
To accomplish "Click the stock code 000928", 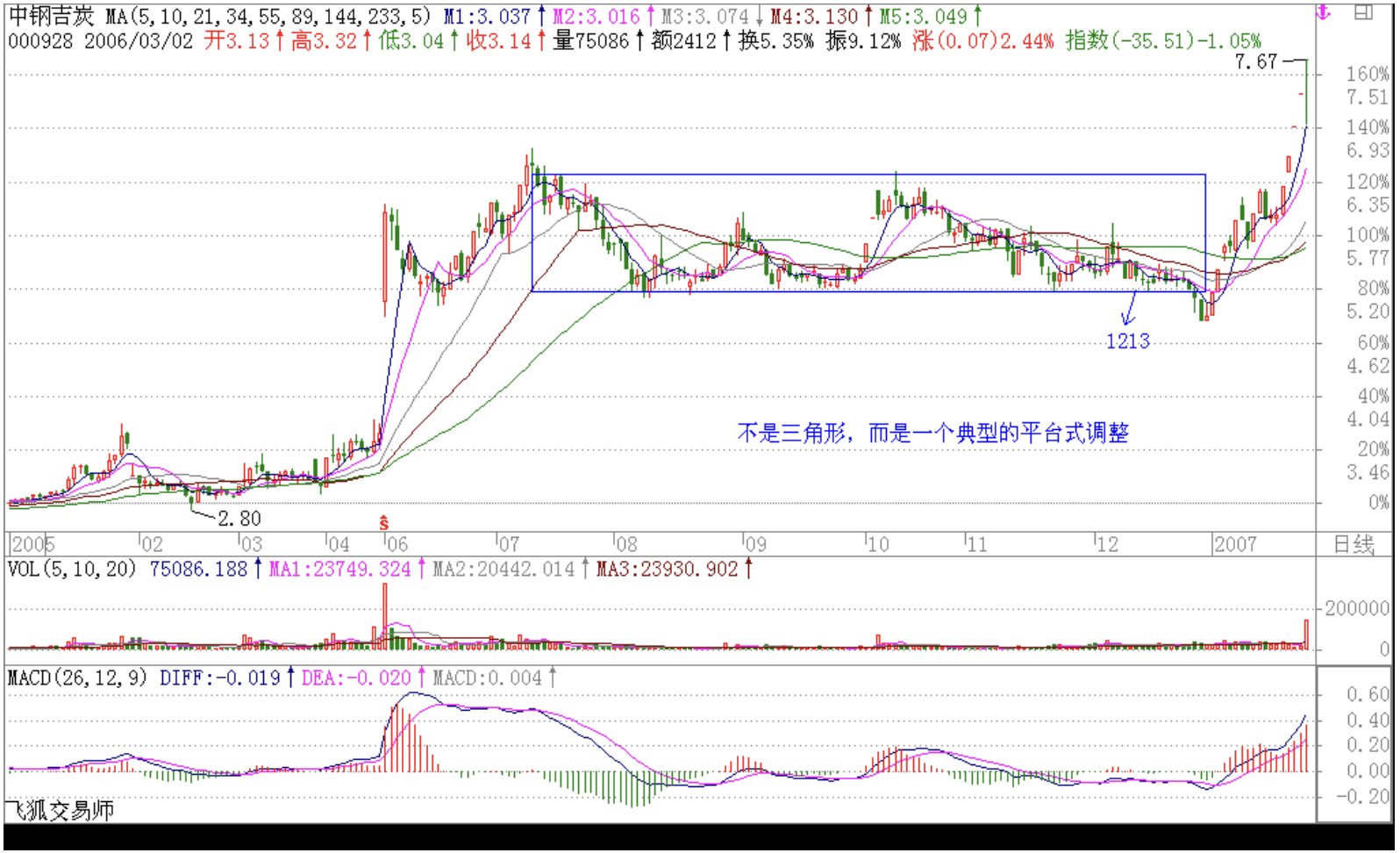I will click(40, 41).
